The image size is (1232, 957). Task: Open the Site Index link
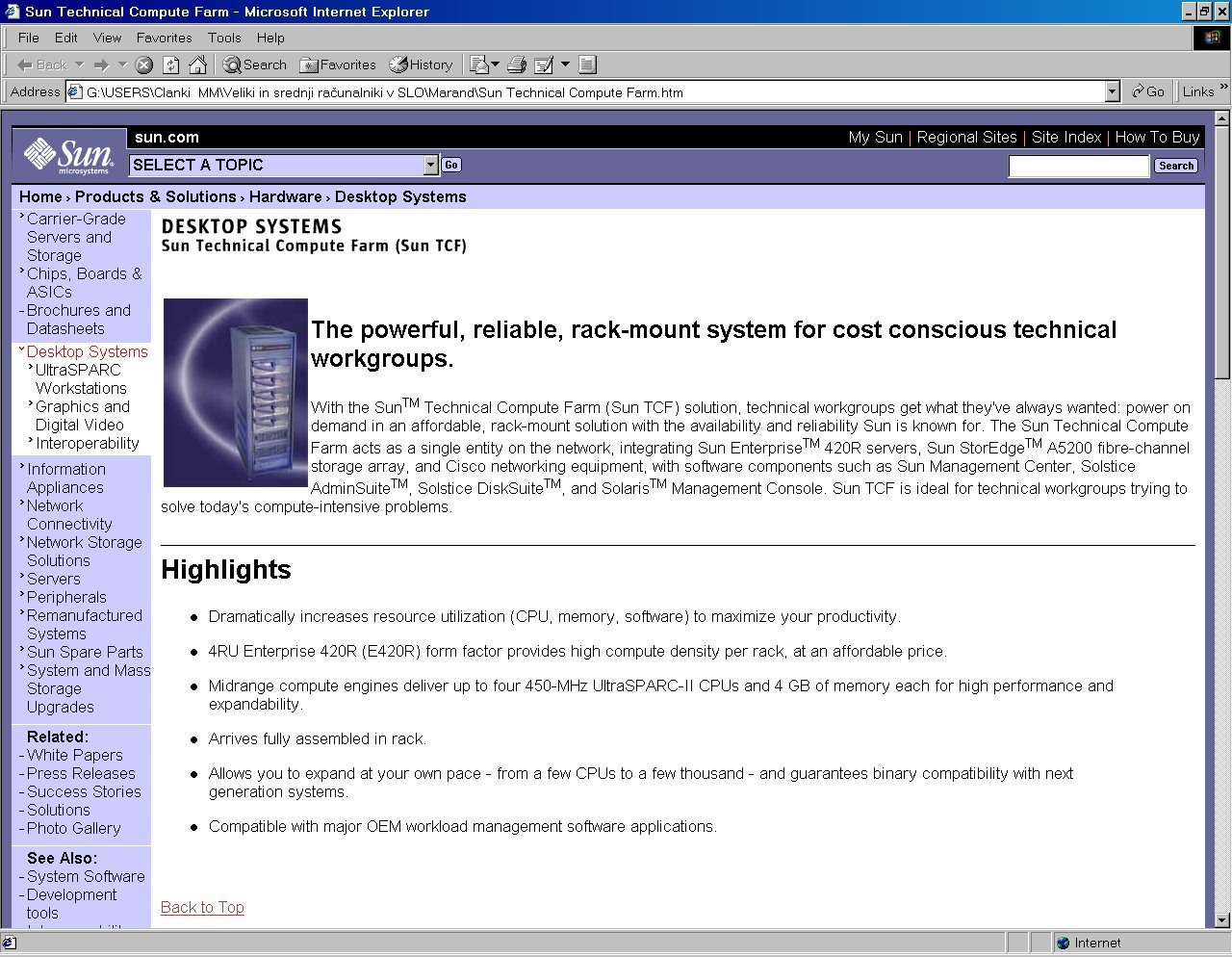click(1066, 137)
